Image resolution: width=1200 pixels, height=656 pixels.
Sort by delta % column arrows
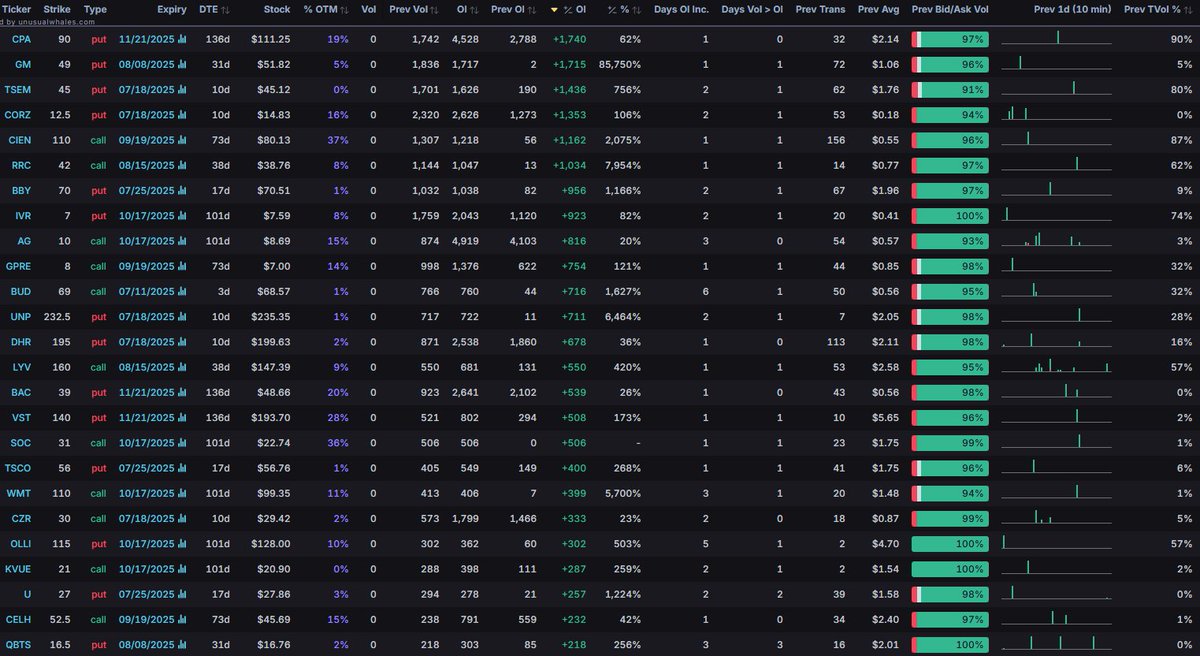click(x=637, y=10)
